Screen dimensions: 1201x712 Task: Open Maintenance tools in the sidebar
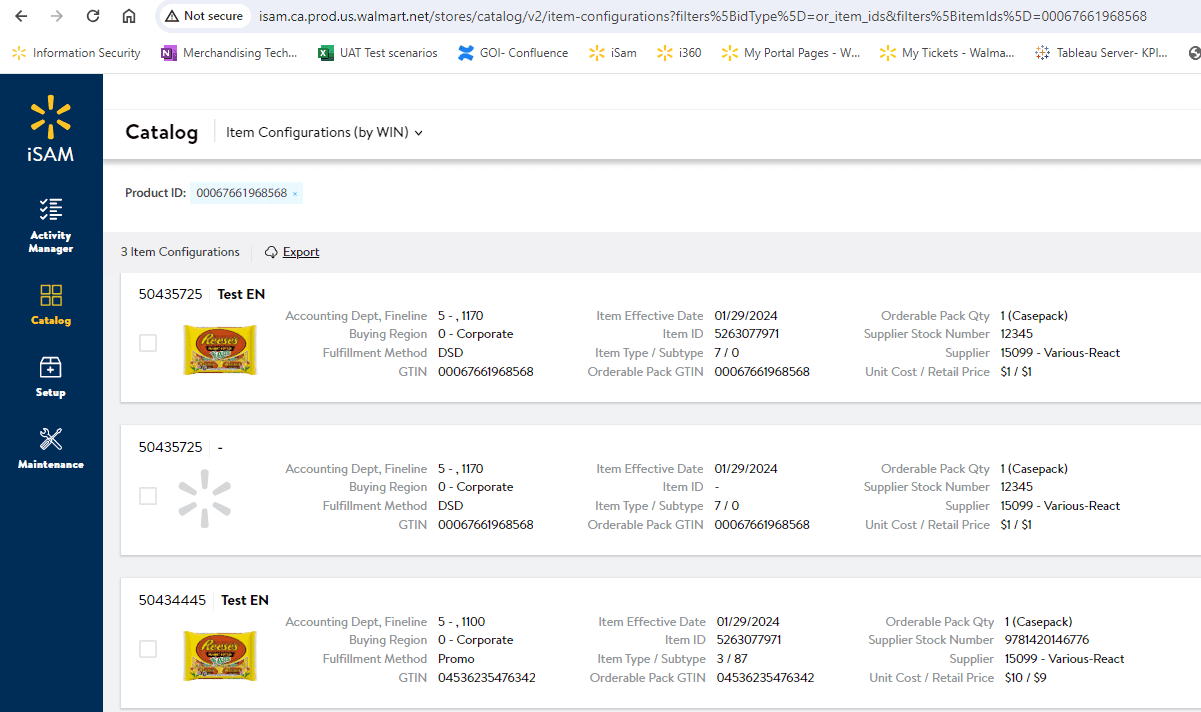click(x=51, y=448)
